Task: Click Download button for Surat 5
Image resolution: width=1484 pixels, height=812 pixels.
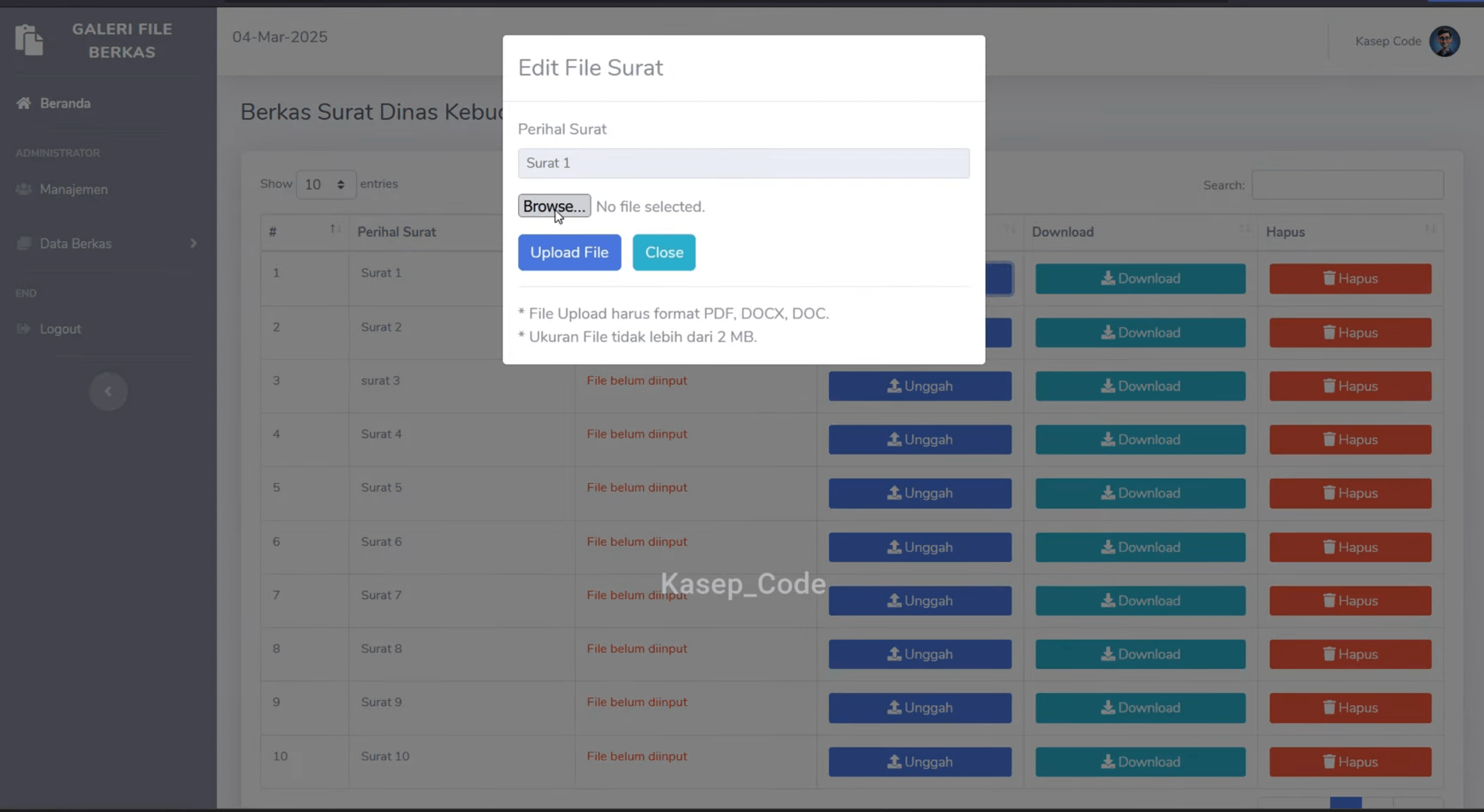Action: tap(1140, 493)
